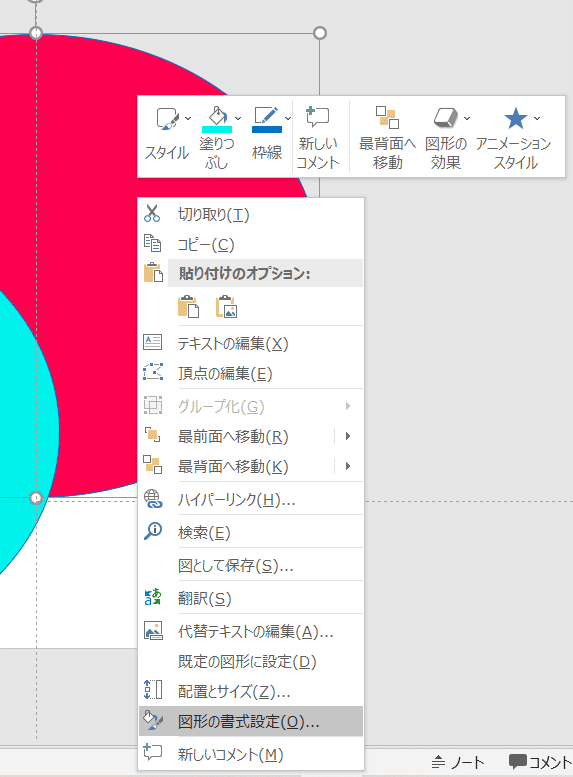Paste using destination theme option icon
Screen dimensions: 573x777
pos(188,307)
